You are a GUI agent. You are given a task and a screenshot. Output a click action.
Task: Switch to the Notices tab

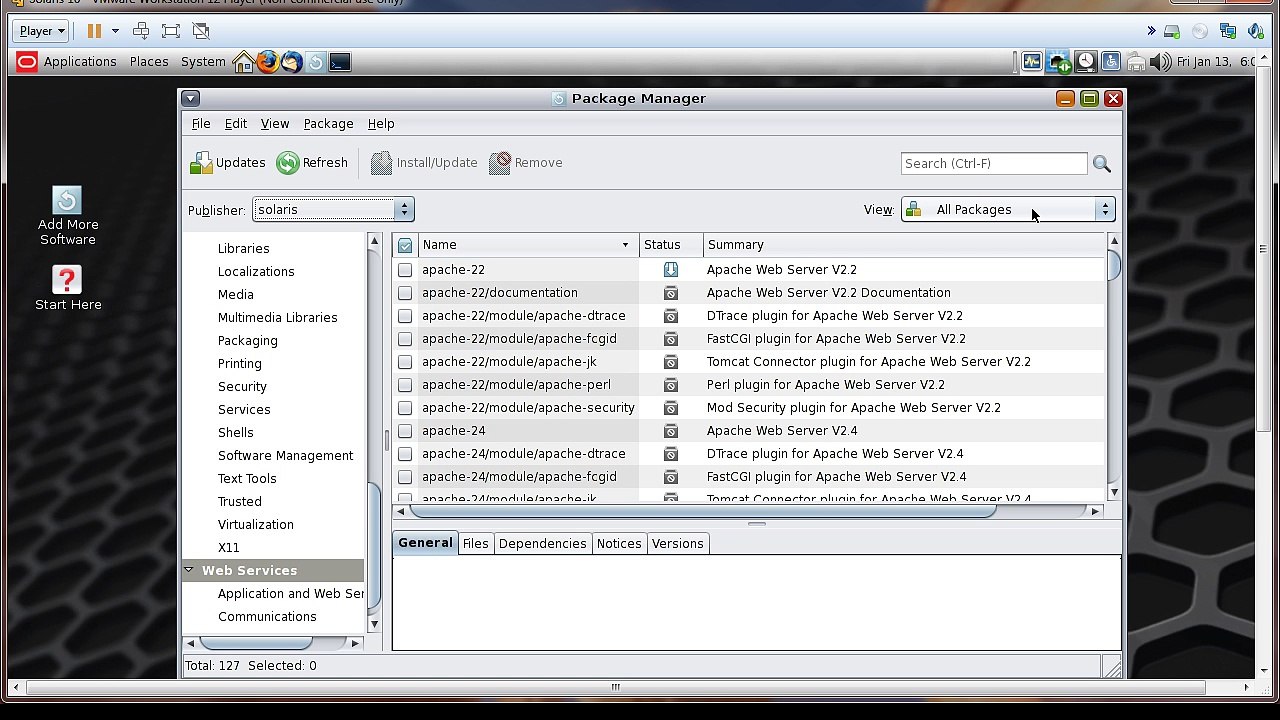[x=619, y=544]
